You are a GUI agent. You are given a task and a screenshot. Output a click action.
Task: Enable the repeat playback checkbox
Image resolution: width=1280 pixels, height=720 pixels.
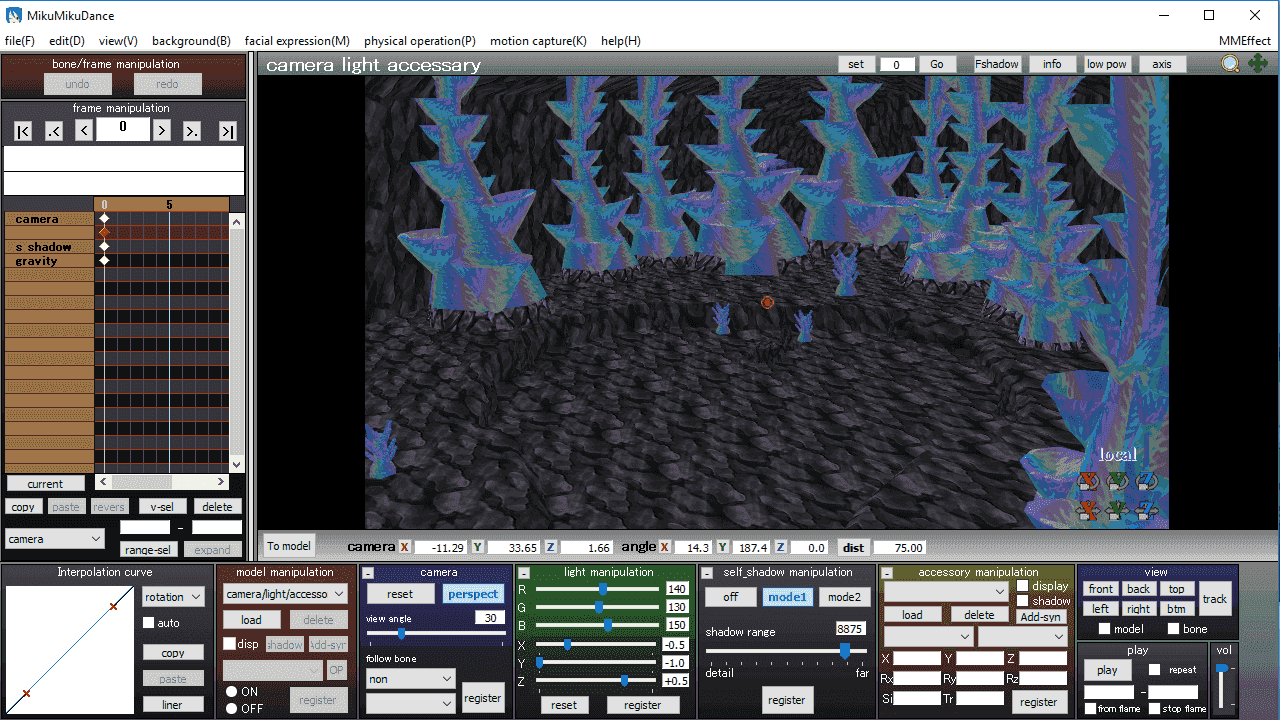coord(1155,670)
